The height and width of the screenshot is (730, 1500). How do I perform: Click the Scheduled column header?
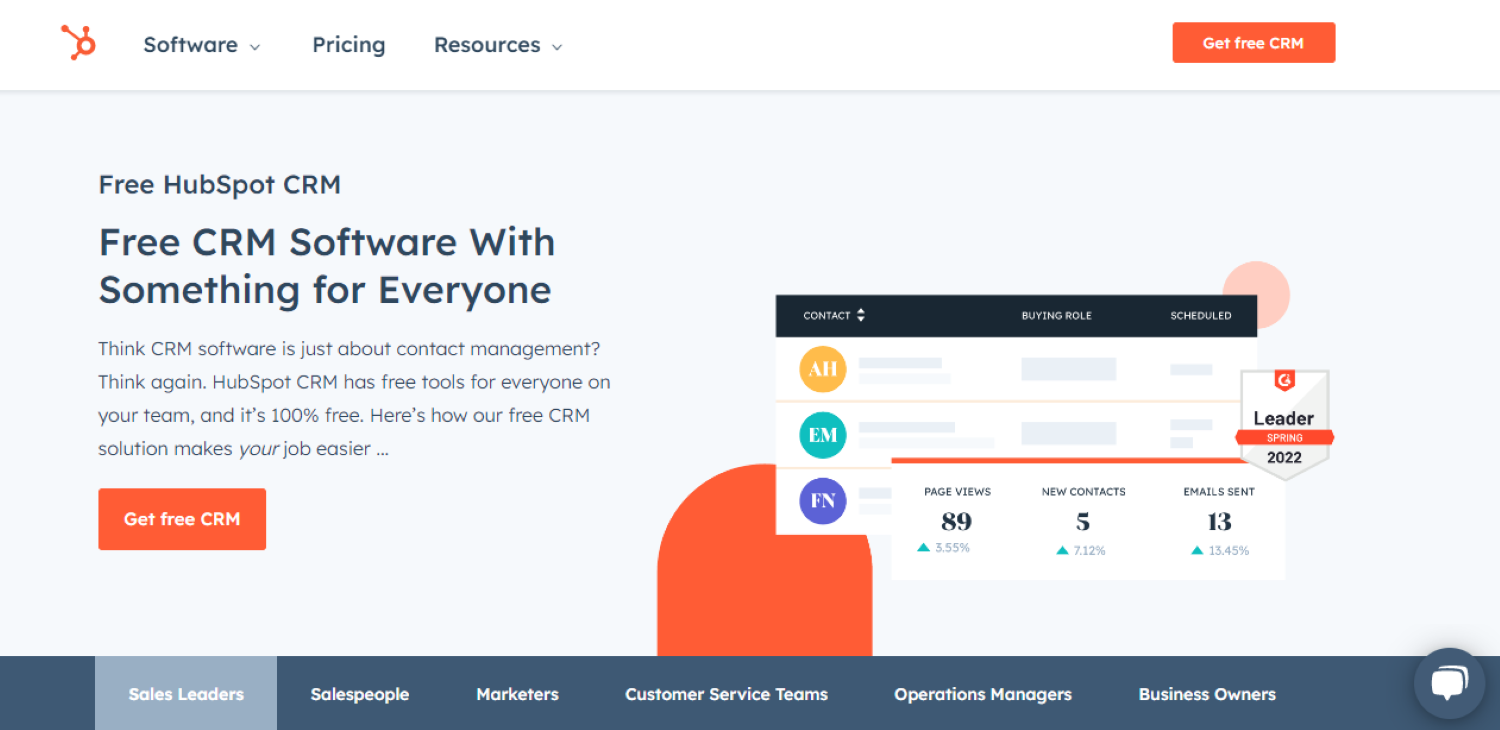coord(1201,316)
